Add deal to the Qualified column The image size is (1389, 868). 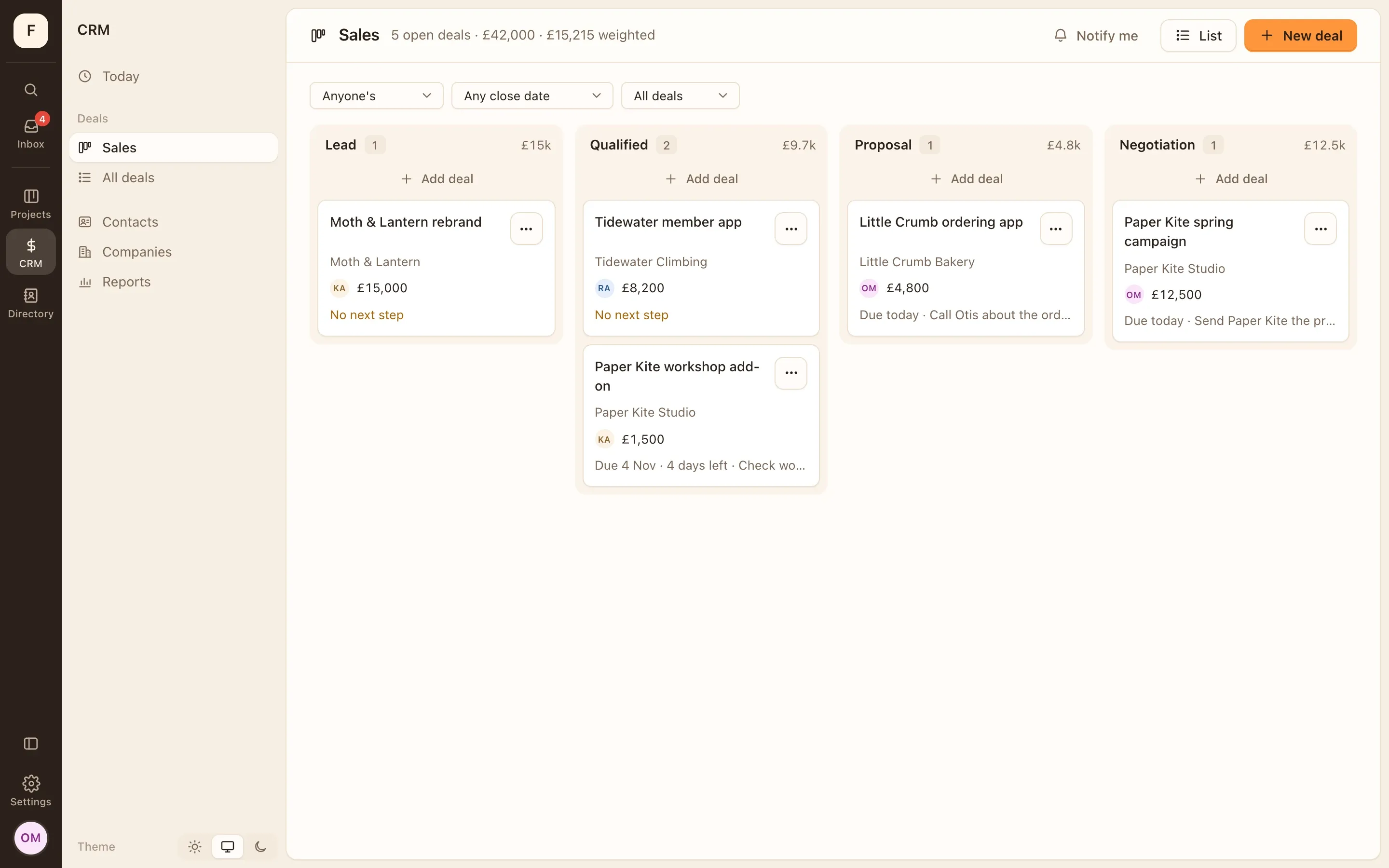click(701, 178)
